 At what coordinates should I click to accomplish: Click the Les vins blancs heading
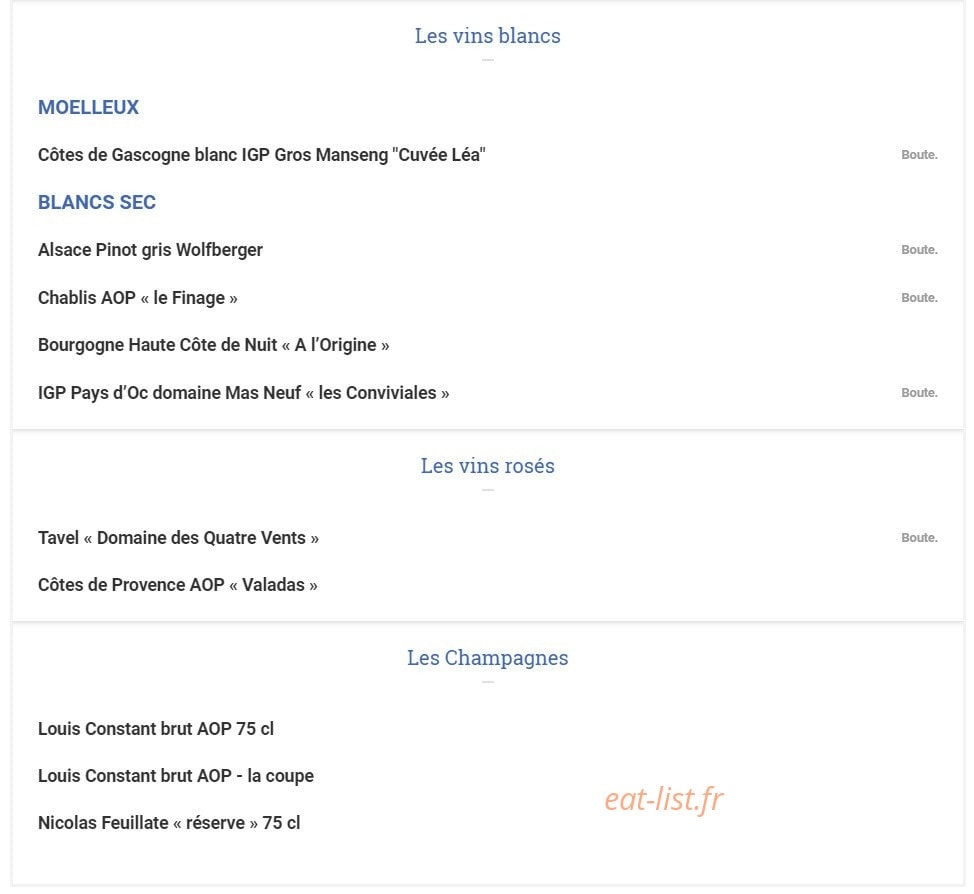point(488,36)
